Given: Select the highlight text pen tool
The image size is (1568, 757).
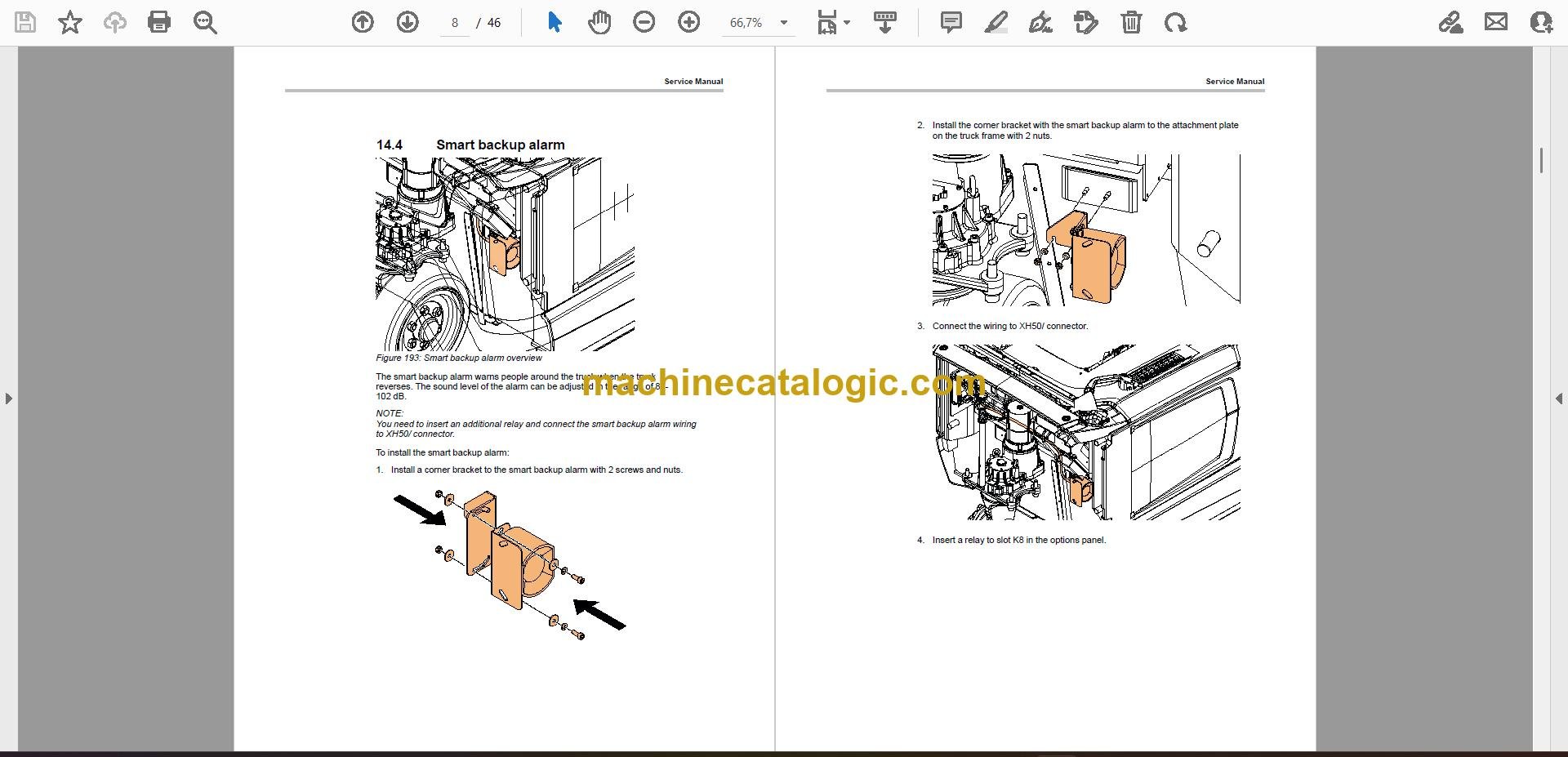Looking at the screenshot, I should [996, 22].
